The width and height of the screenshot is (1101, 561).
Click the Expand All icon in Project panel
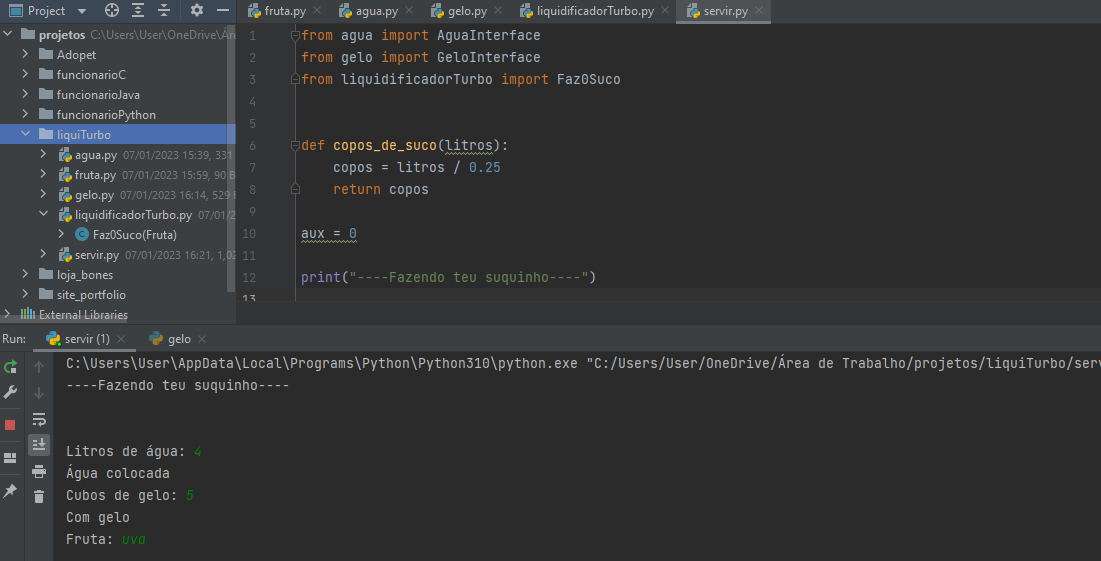tap(138, 11)
